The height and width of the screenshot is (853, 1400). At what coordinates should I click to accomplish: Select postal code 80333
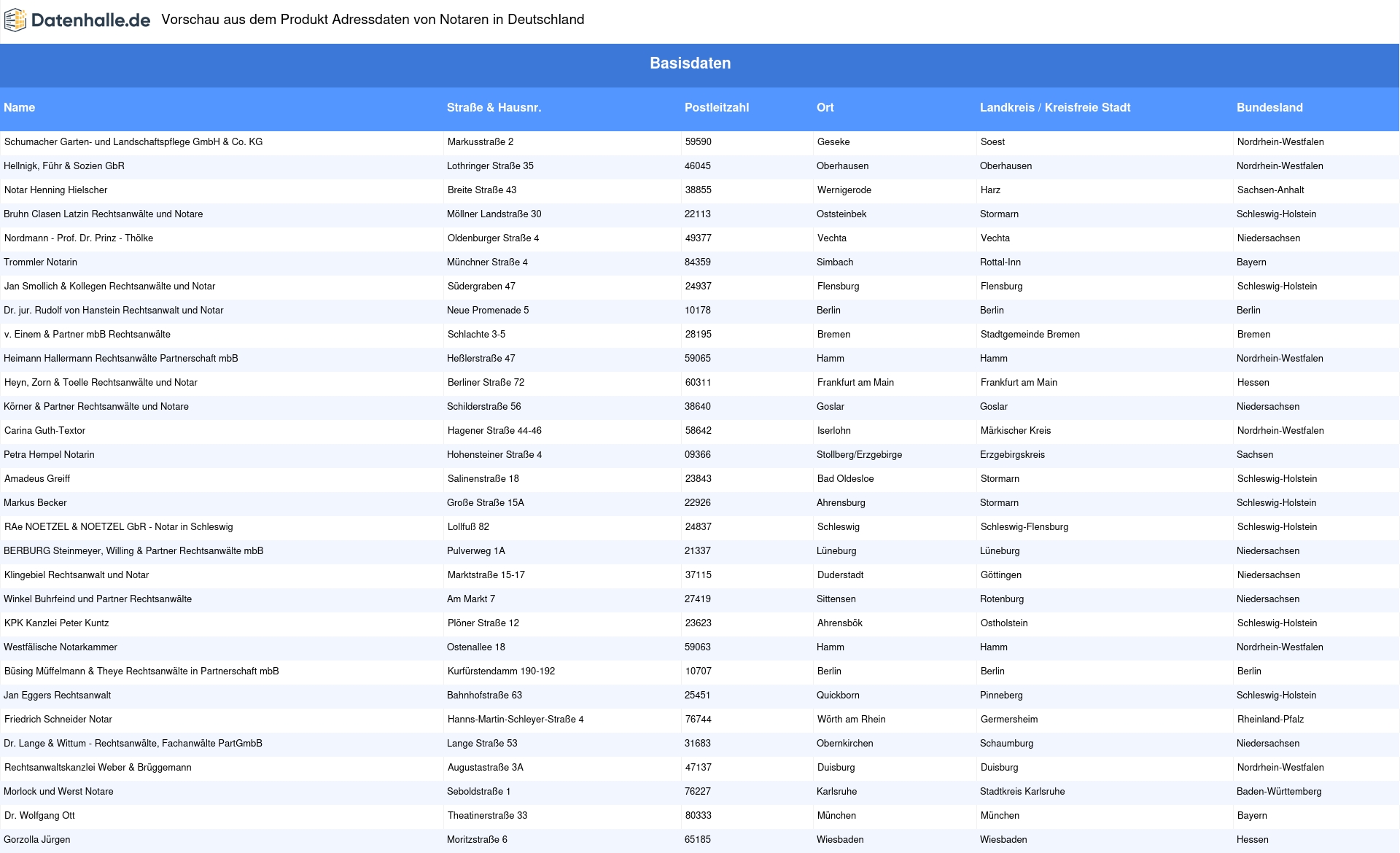tap(699, 816)
